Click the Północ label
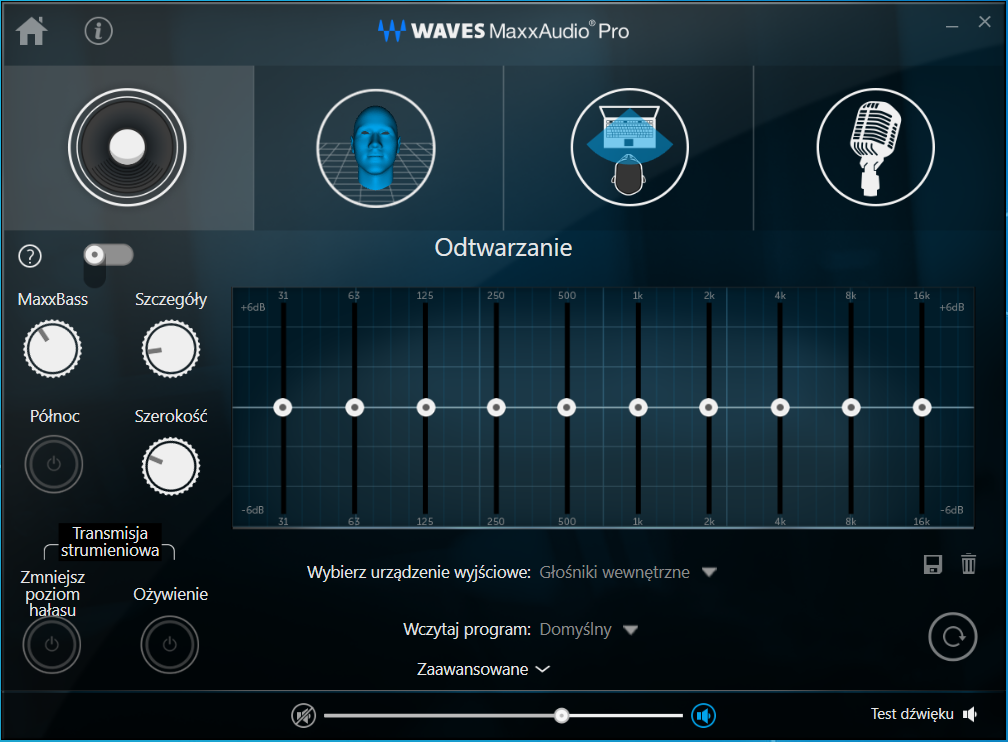 pos(55,416)
